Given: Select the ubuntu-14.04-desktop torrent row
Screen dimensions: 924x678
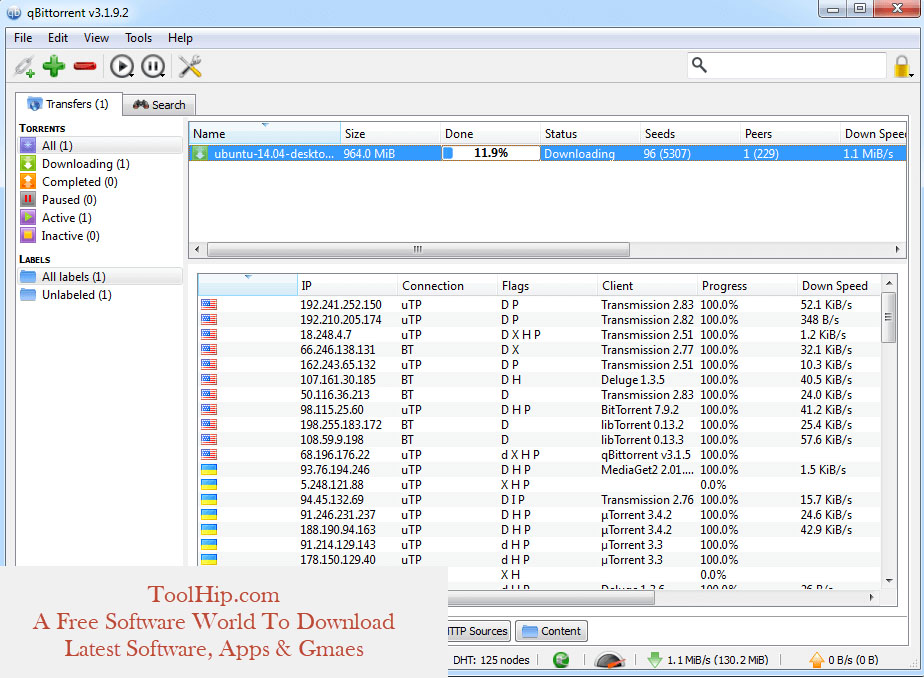Looking at the screenshot, I should pos(547,154).
